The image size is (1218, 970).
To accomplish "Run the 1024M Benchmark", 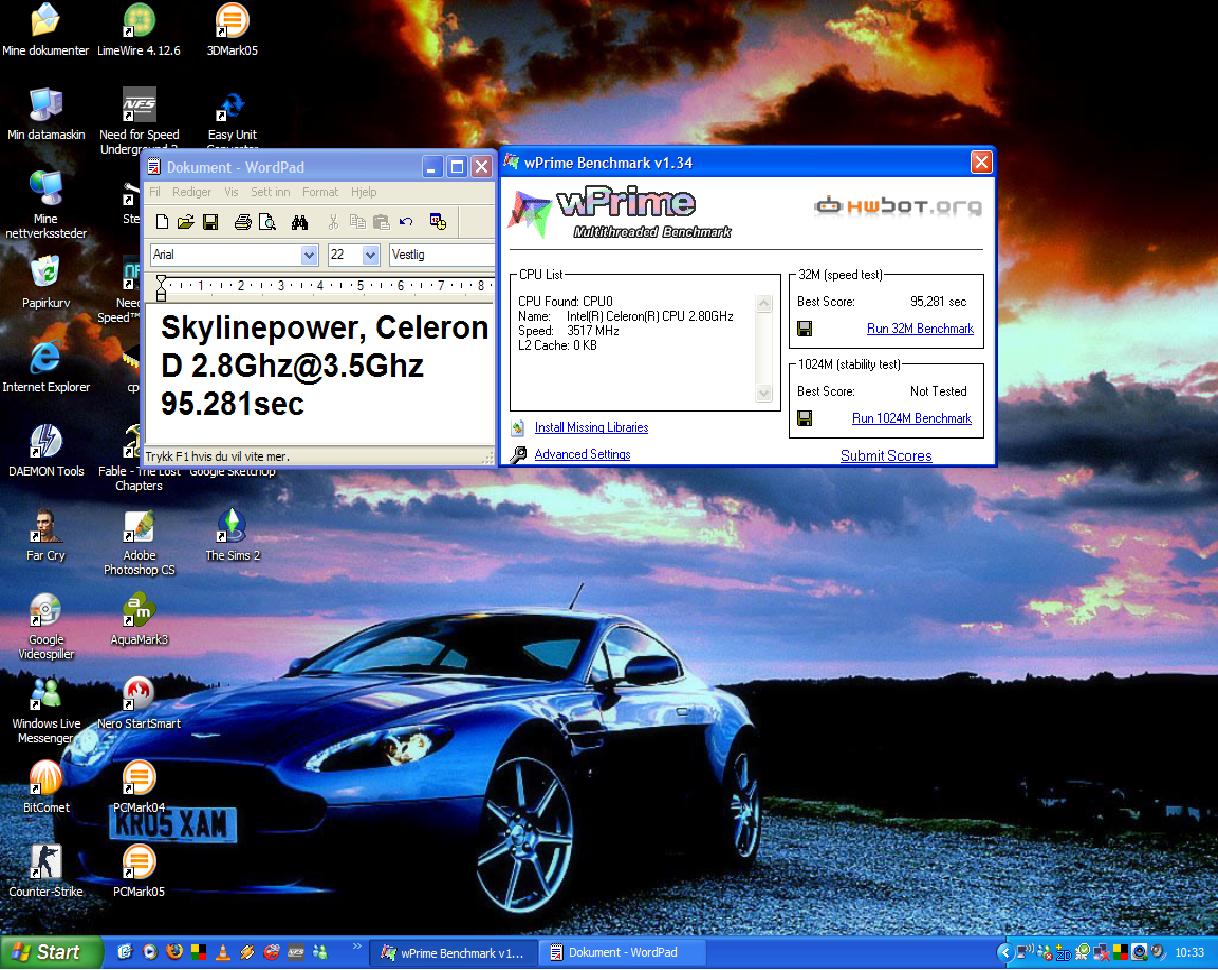I will tap(912, 418).
